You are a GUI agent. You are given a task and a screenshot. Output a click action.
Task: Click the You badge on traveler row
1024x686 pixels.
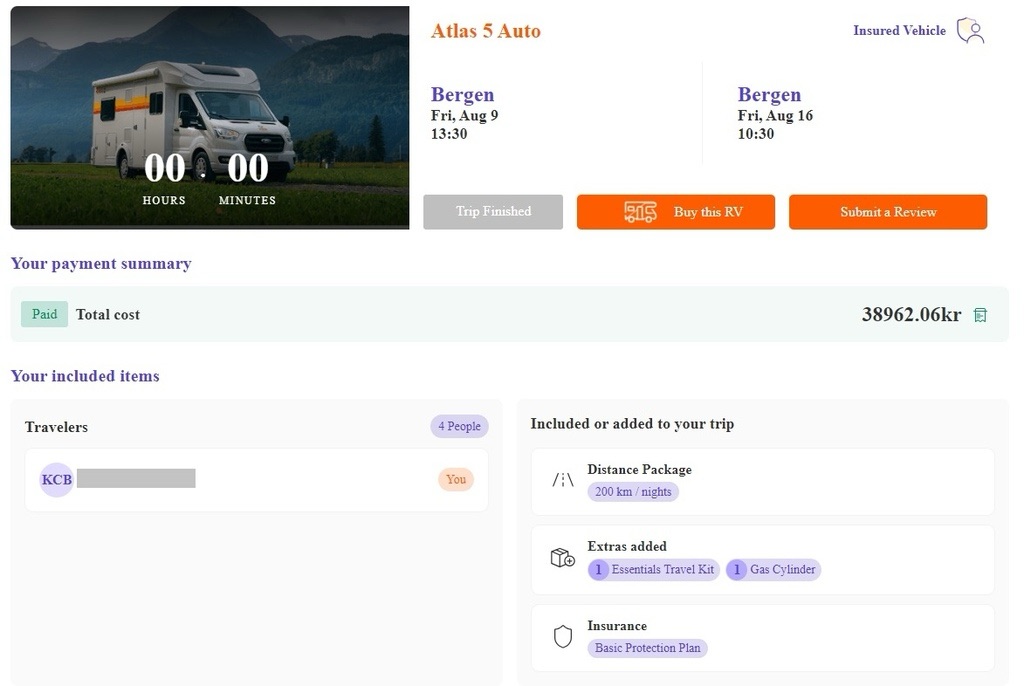456,480
